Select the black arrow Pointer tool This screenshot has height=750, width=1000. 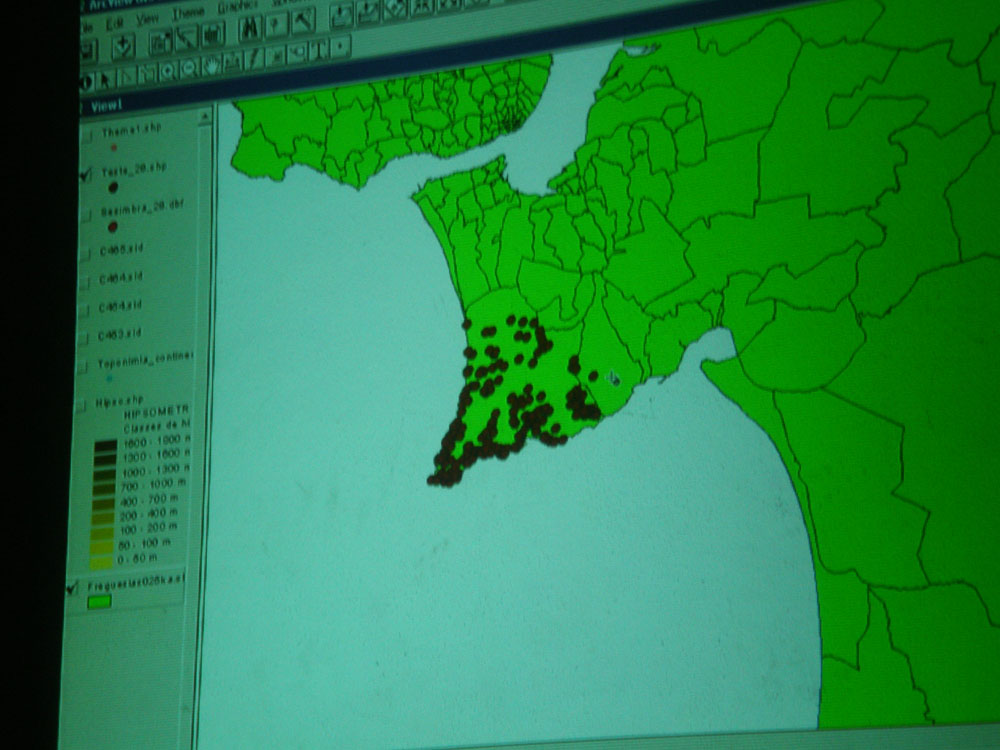105,80
